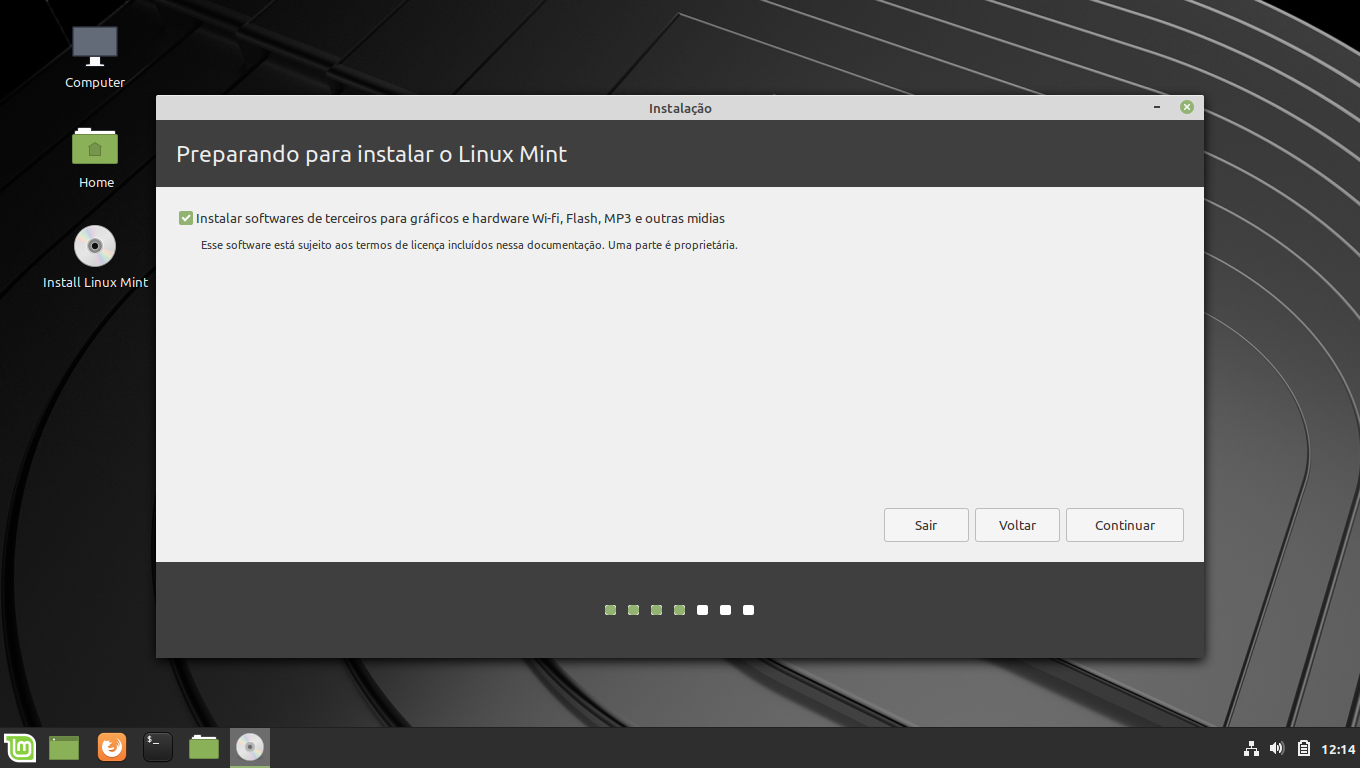1360x768 pixels.
Task: Launch Firefox from the taskbar
Action: [112, 747]
